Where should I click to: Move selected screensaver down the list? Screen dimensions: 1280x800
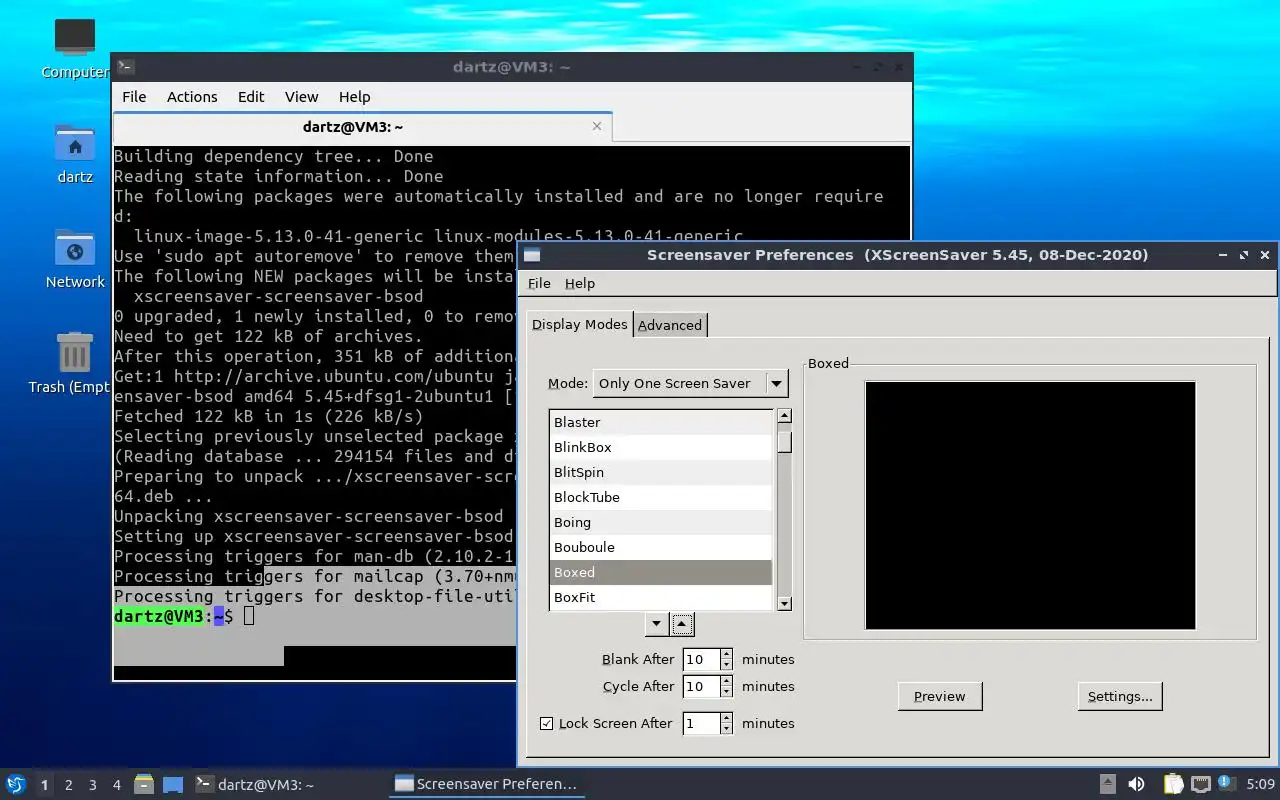pyautogui.click(x=656, y=625)
